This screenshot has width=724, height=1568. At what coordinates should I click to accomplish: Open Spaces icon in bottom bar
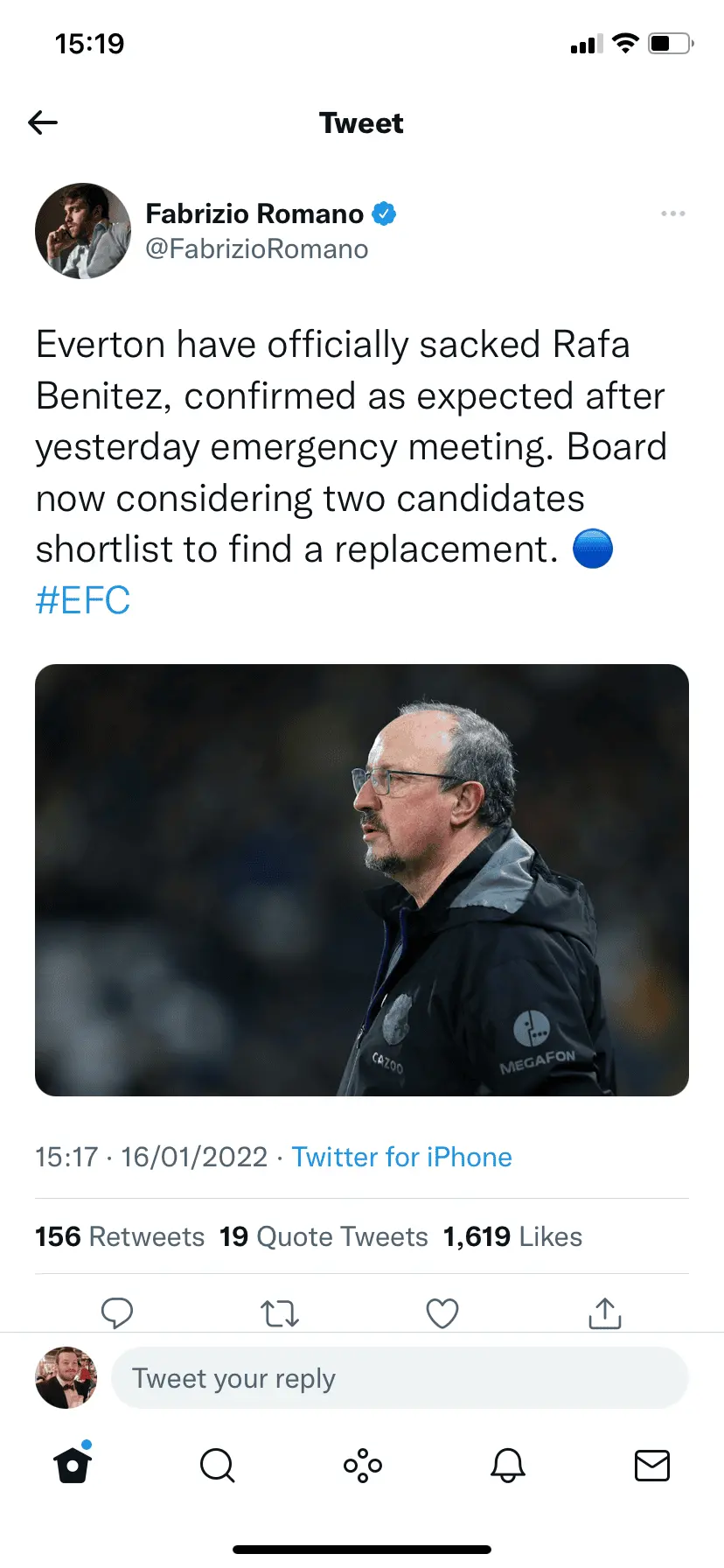click(x=362, y=1465)
